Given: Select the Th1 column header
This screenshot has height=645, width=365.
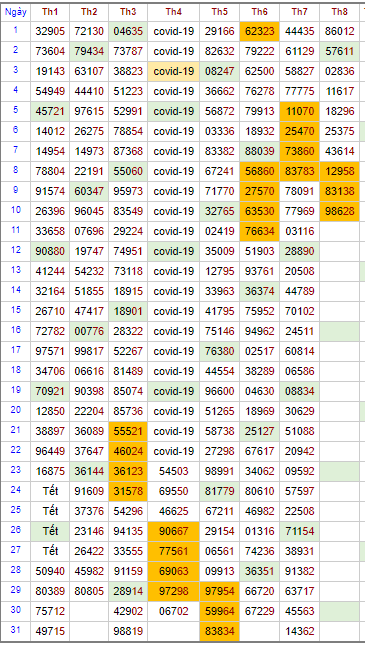Looking at the screenshot, I should click(50, 12).
